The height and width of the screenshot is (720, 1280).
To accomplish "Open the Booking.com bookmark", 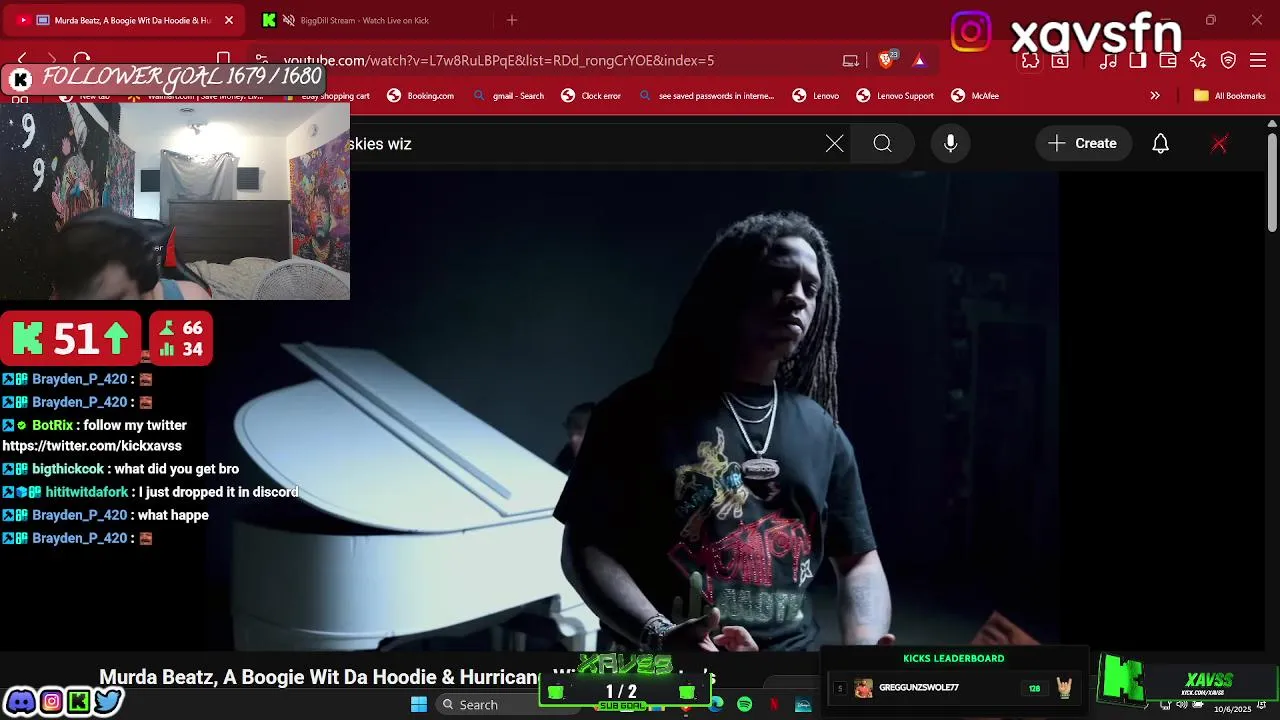I will (421, 96).
